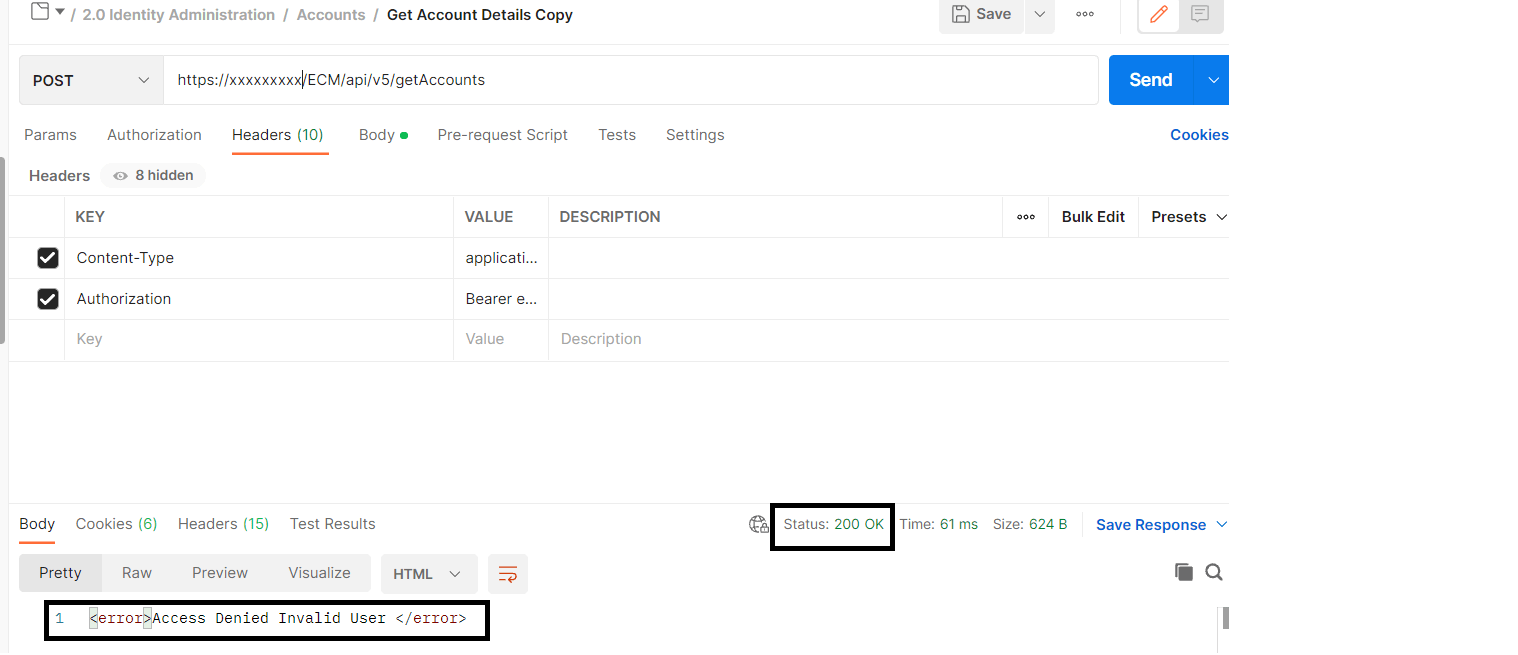This screenshot has height=655, width=1518.
Task: Uncheck the Content-Type header checkbox
Action: [x=47, y=258]
